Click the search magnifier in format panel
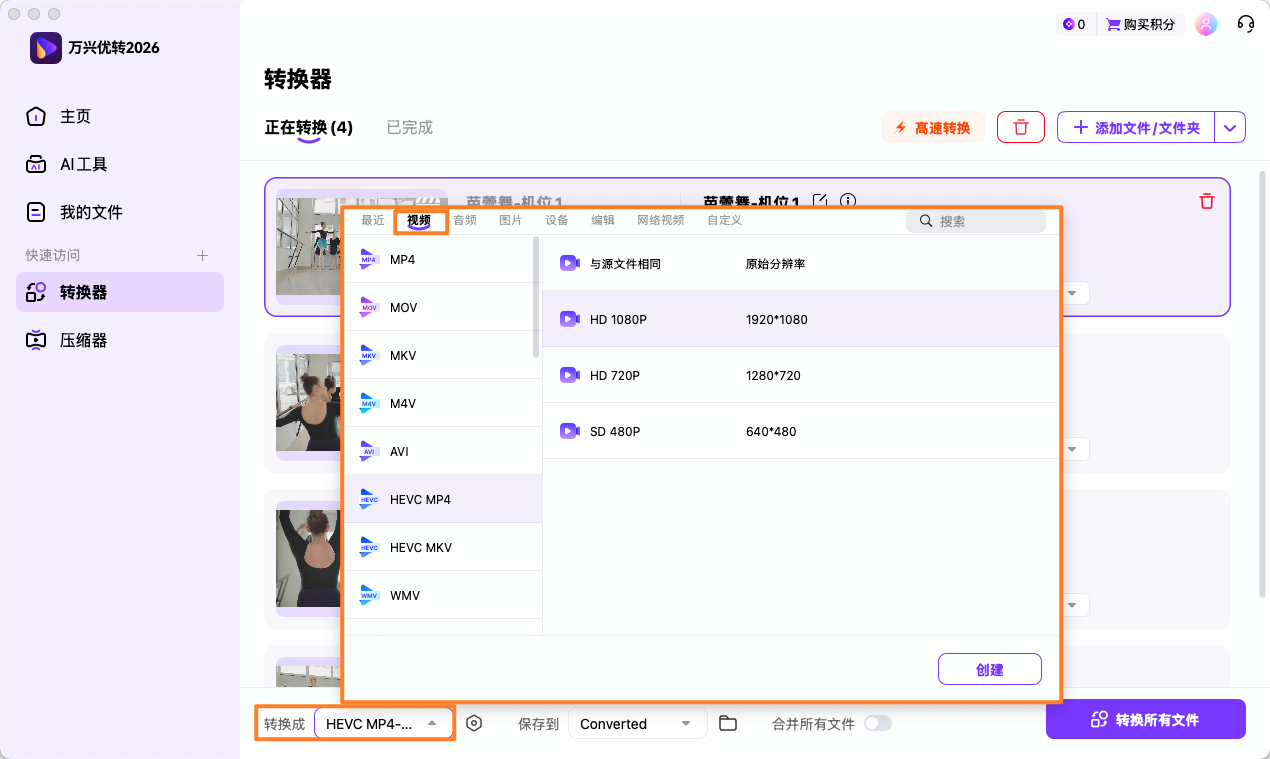 click(x=925, y=221)
